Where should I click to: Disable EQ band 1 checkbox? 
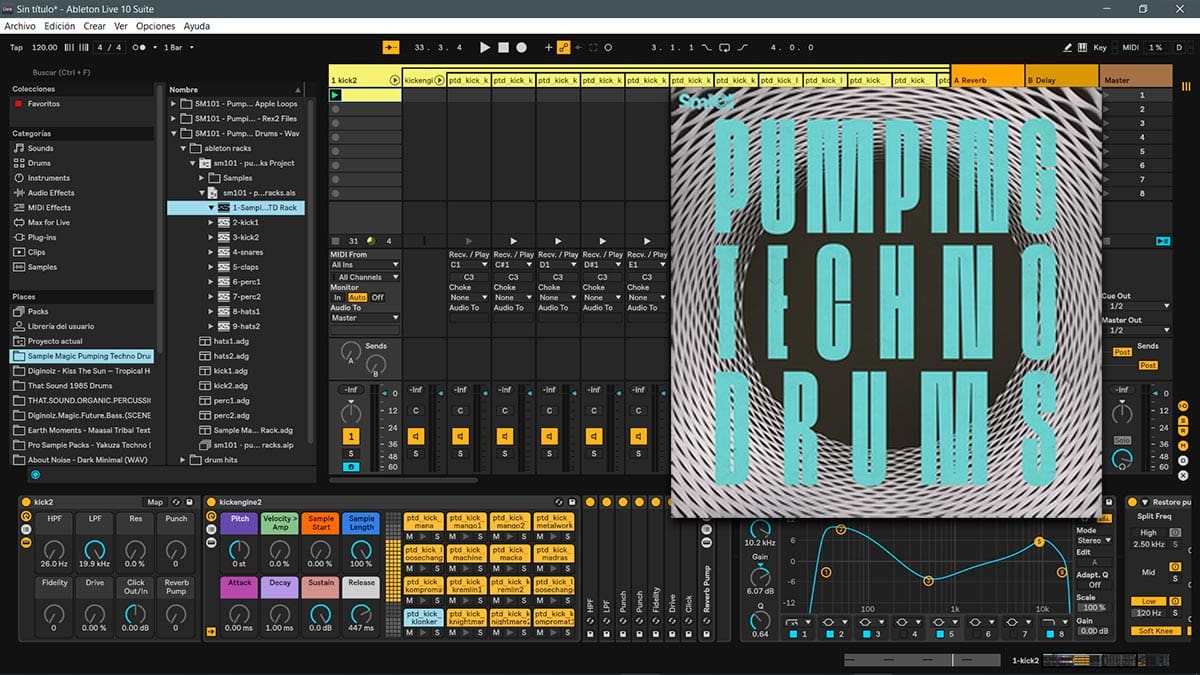(793, 634)
